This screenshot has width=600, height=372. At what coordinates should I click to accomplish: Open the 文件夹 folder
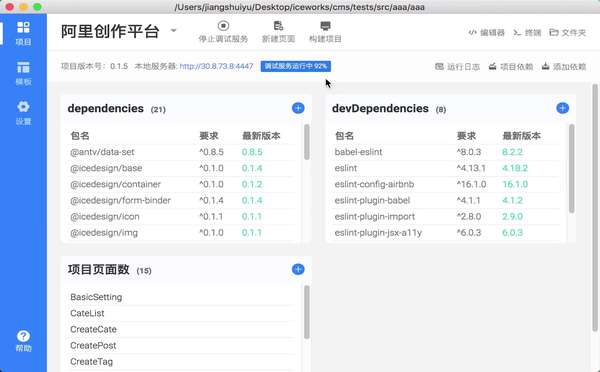click(x=567, y=33)
